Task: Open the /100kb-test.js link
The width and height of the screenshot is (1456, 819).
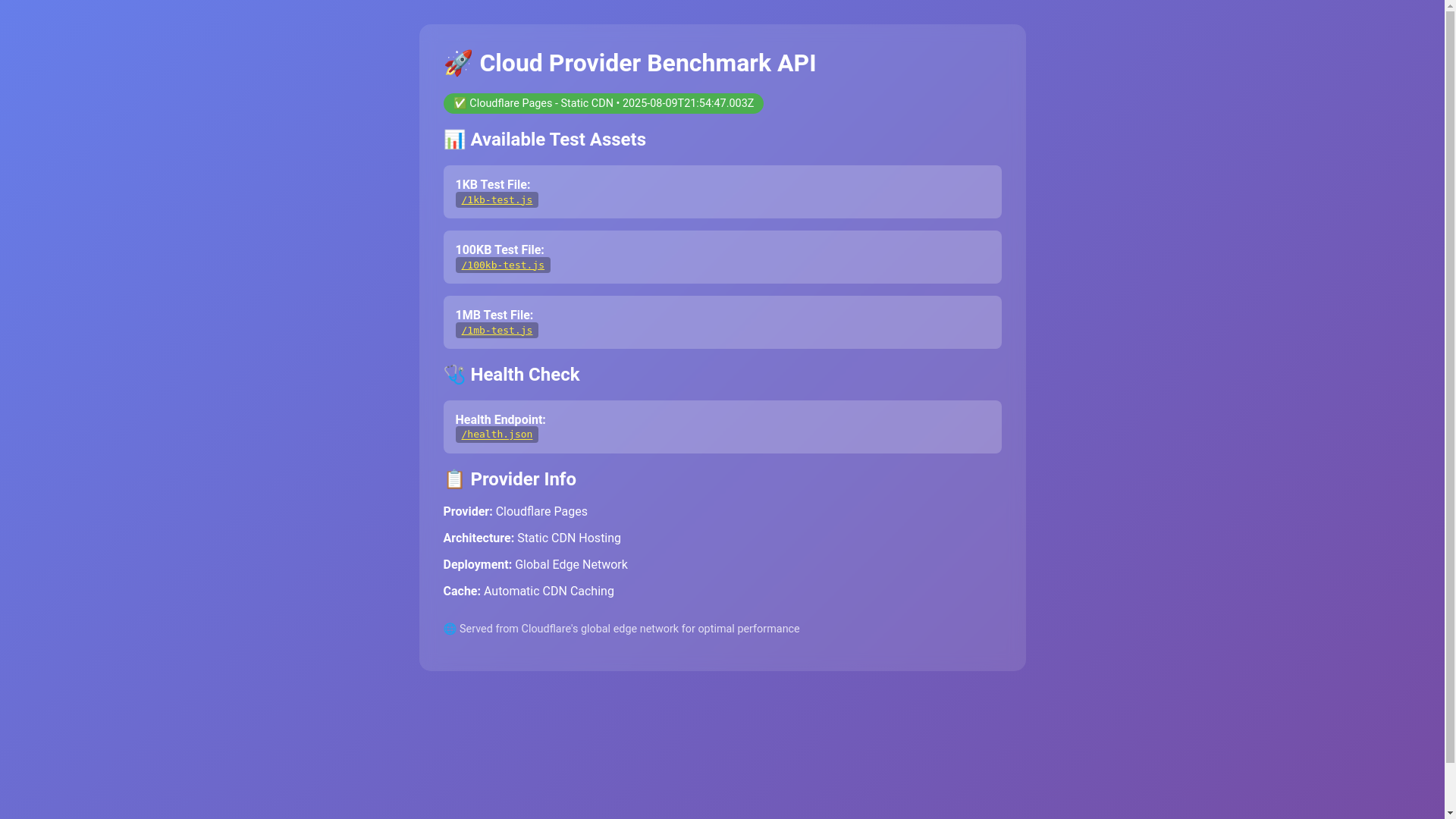Action: [x=503, y=265]
